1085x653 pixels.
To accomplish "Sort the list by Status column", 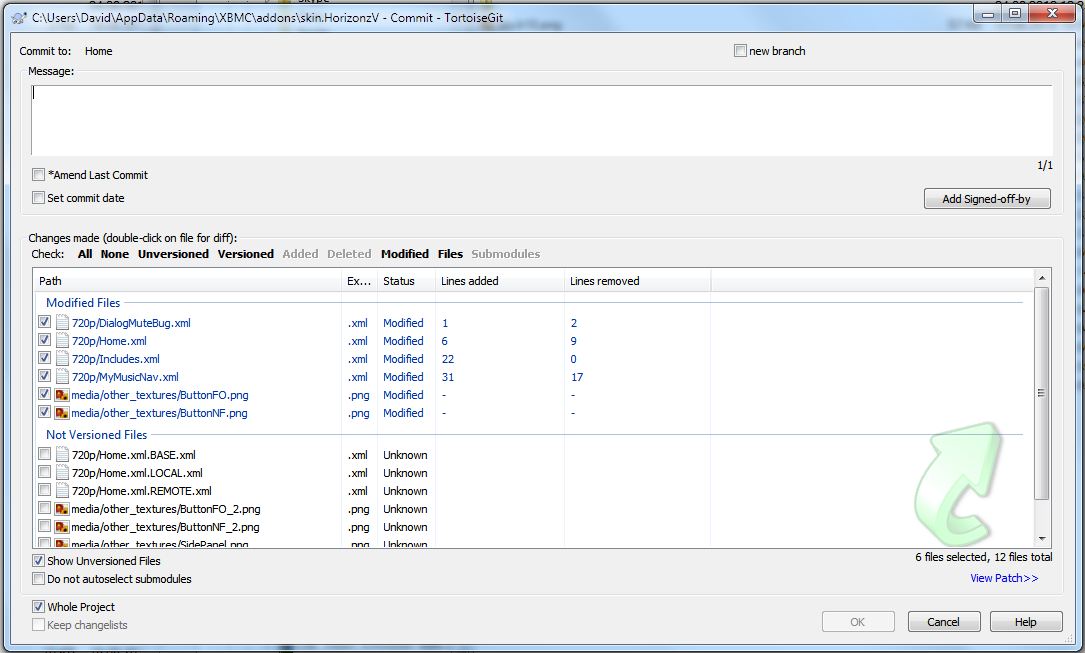I will 406,281.
